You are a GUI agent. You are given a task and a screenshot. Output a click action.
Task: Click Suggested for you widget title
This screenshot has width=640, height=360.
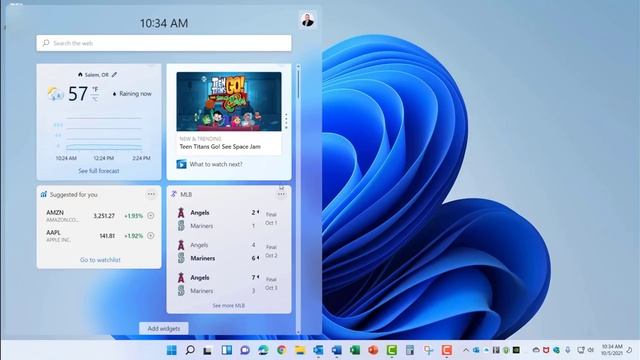tap(73, 195)
